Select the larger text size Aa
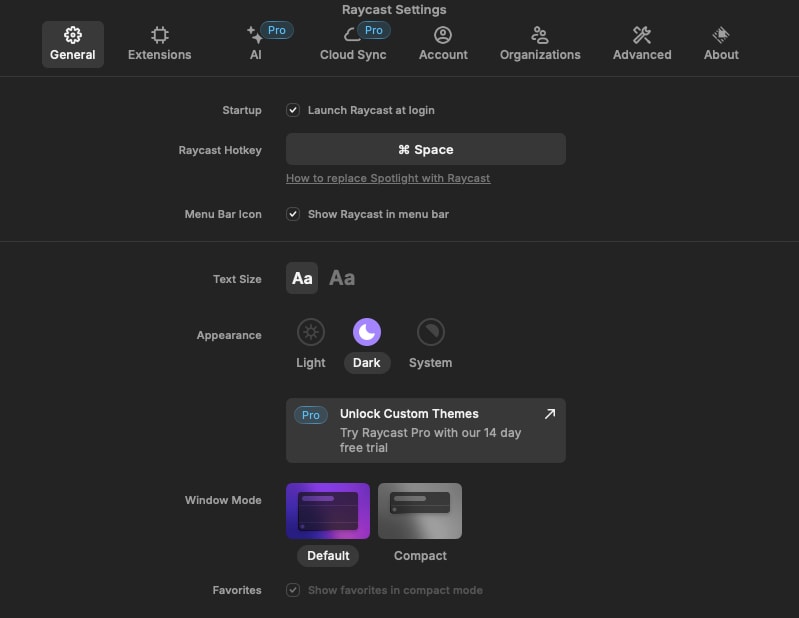Image resolution: width=799 pixels, height=618 pixels. (x=342, y=278)
